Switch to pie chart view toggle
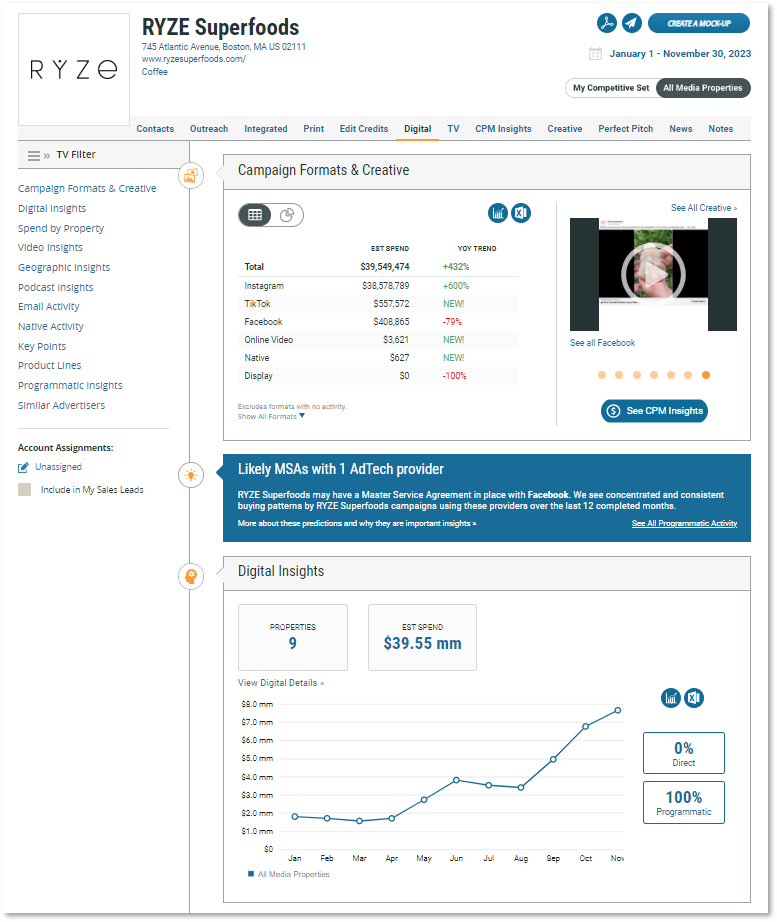777x922 pixels. (x=286, y=214)
